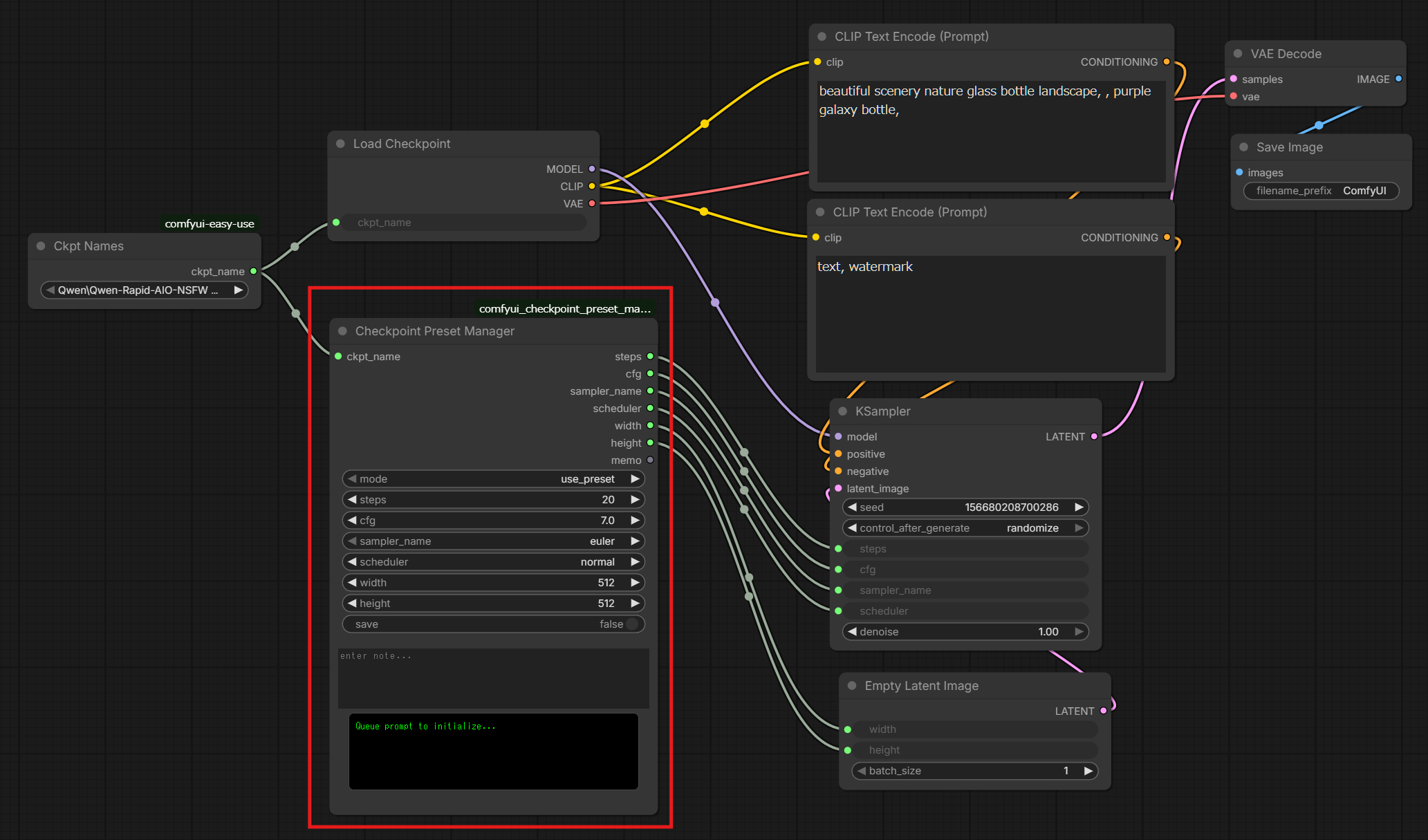The height and width of the screenshot is (840, 1428).
Task: Increase denoise value with the right arrow
Action: pyautogui.click(x=1079, y=632)
